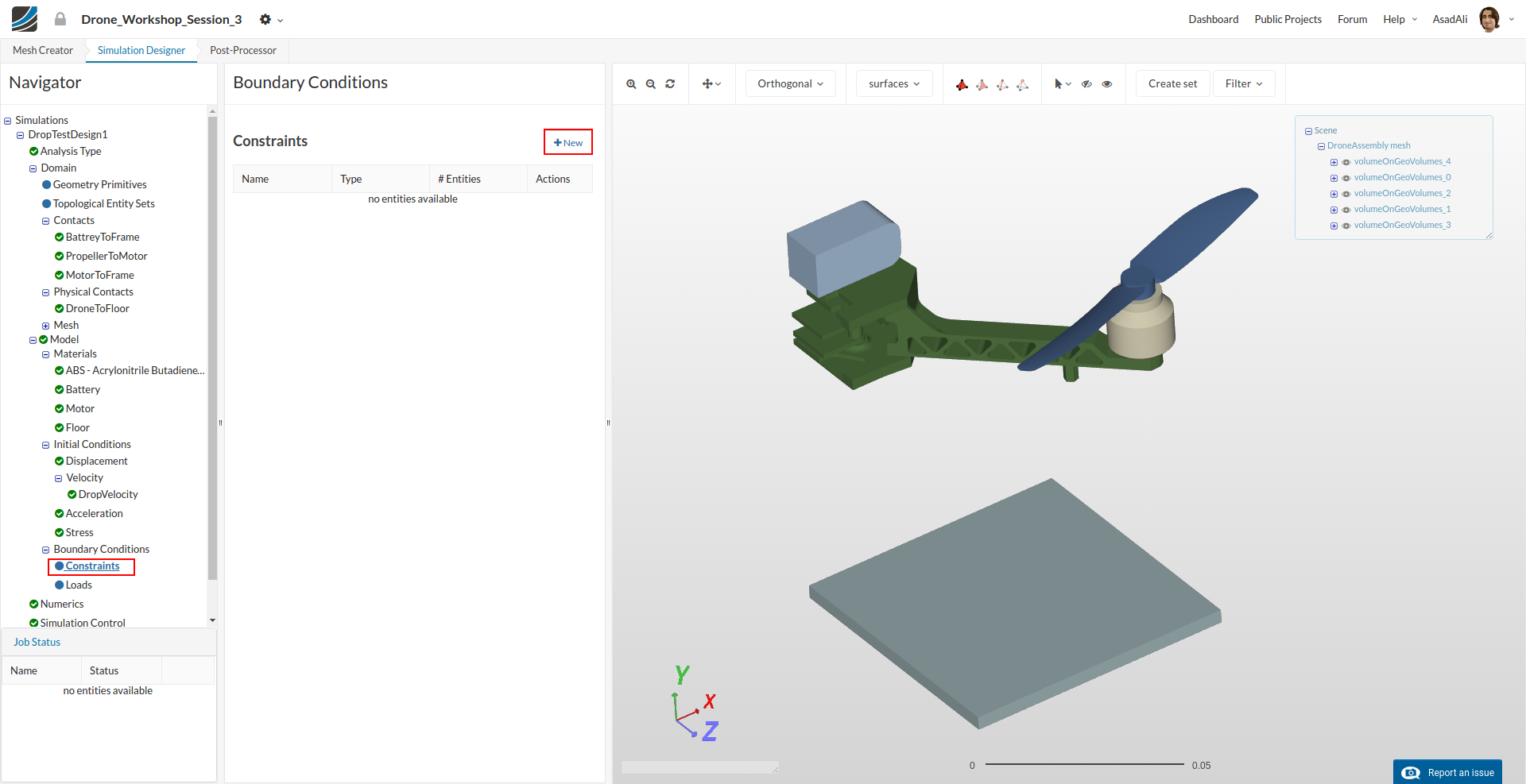The height and width of the screenshot is (784, 1526).
Task: Switch to the Post-Processor tab
Action: [x=242, y=50]
